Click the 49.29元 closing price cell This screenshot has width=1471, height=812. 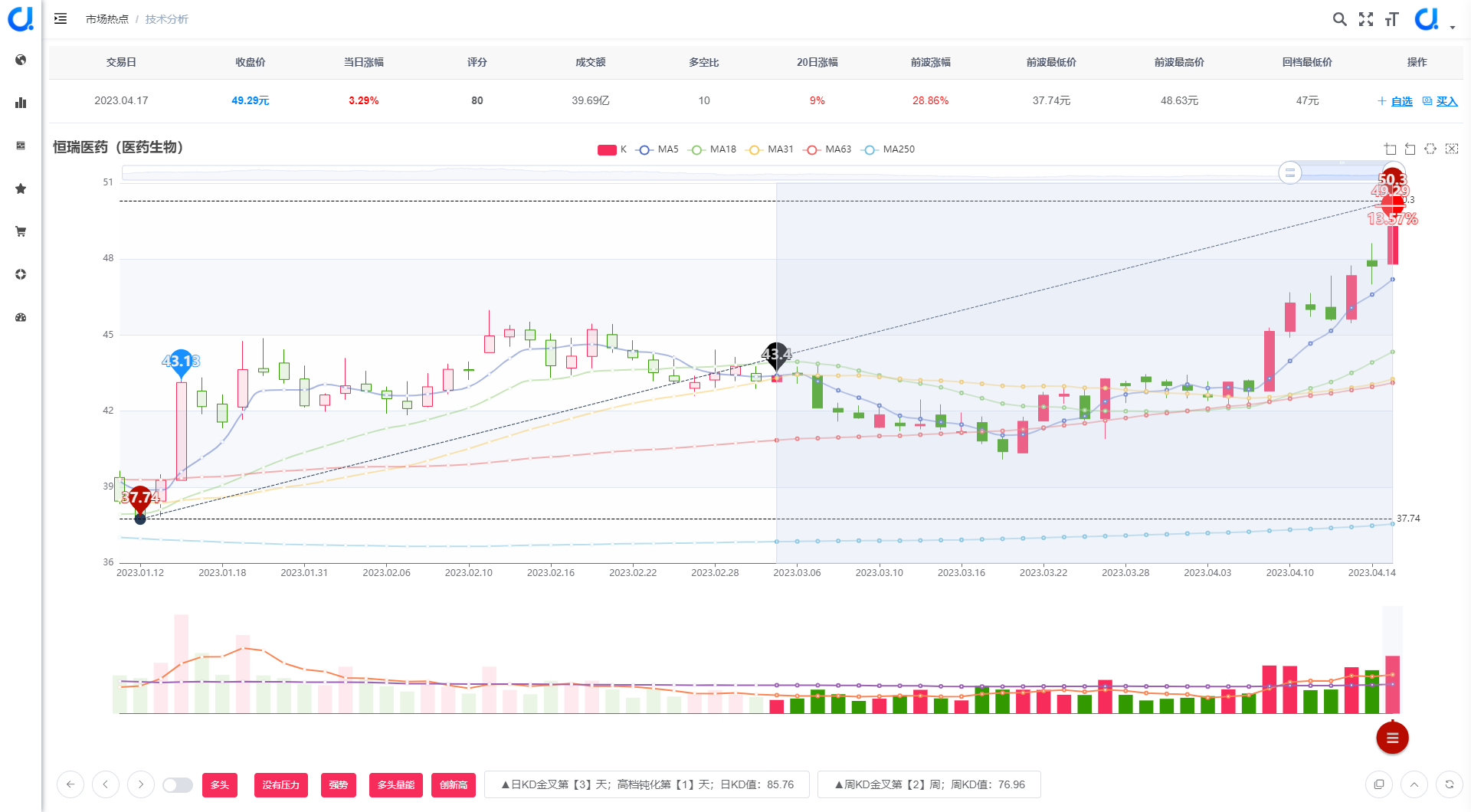251,100
